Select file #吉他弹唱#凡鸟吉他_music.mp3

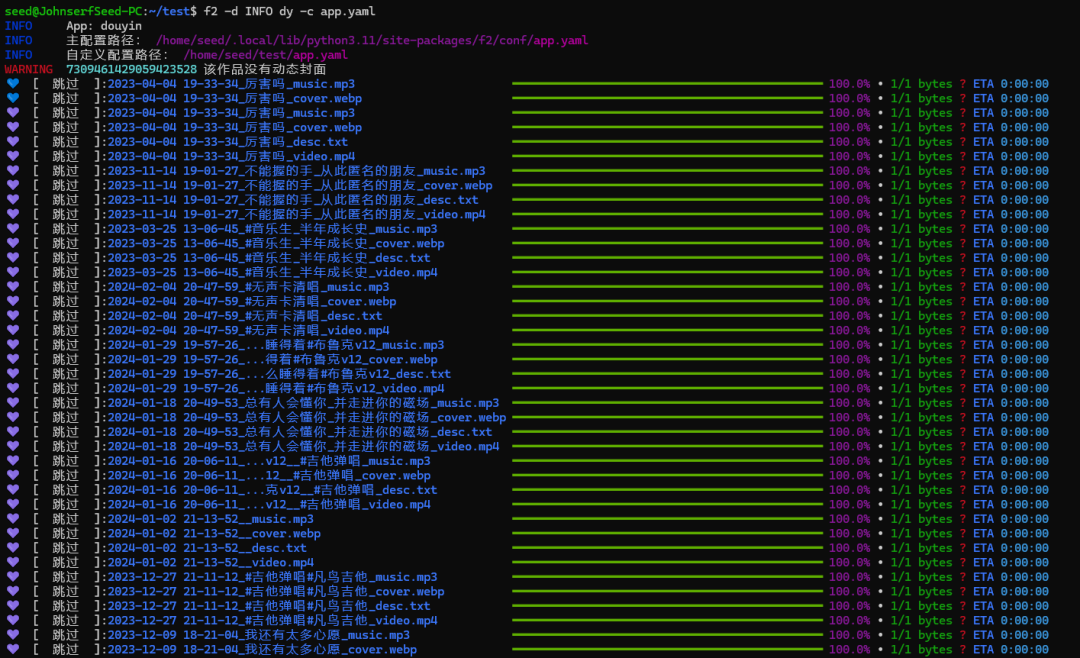pos(272,577)
